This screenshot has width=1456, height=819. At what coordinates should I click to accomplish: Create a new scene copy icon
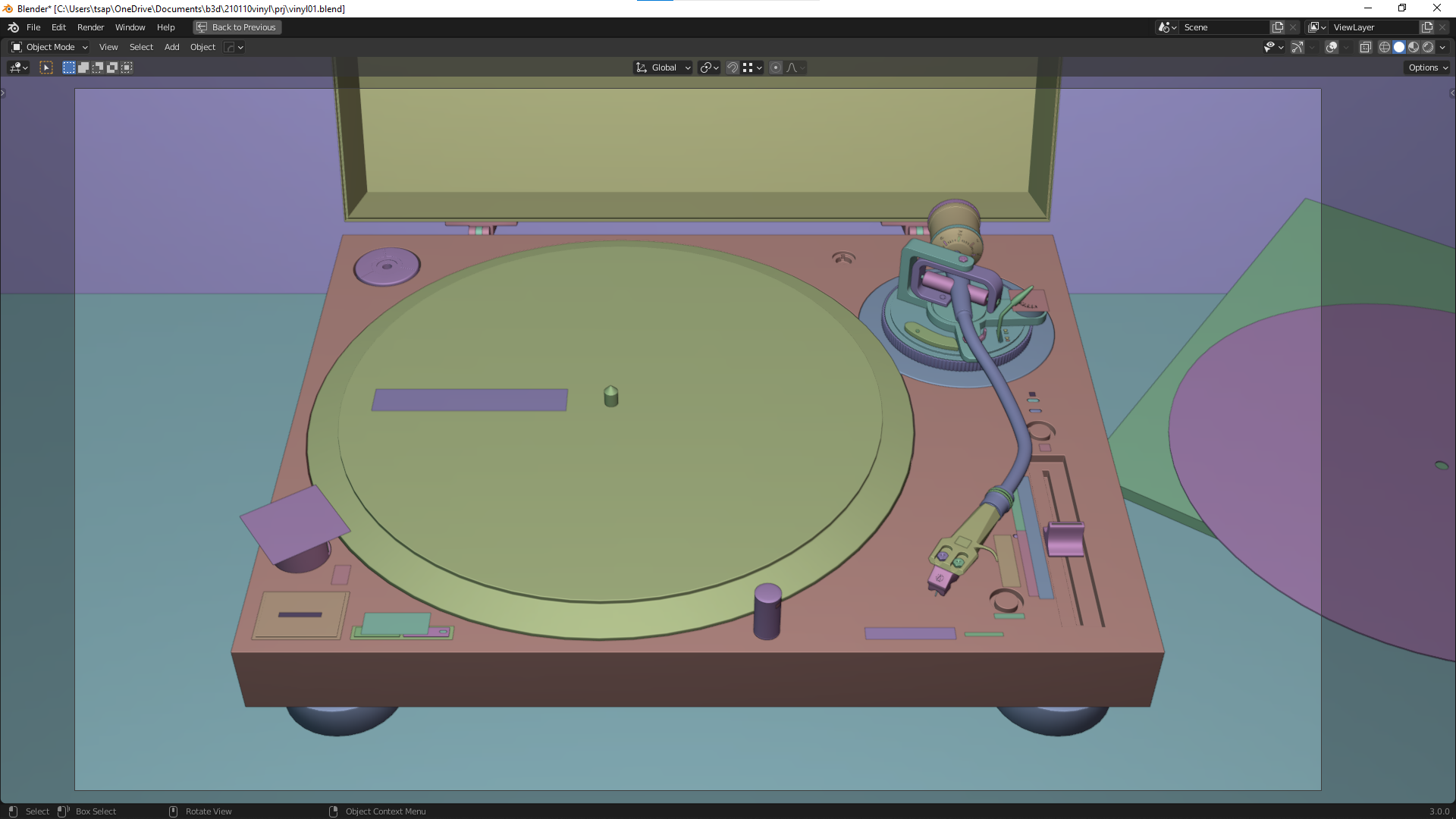pos(1278,27)
